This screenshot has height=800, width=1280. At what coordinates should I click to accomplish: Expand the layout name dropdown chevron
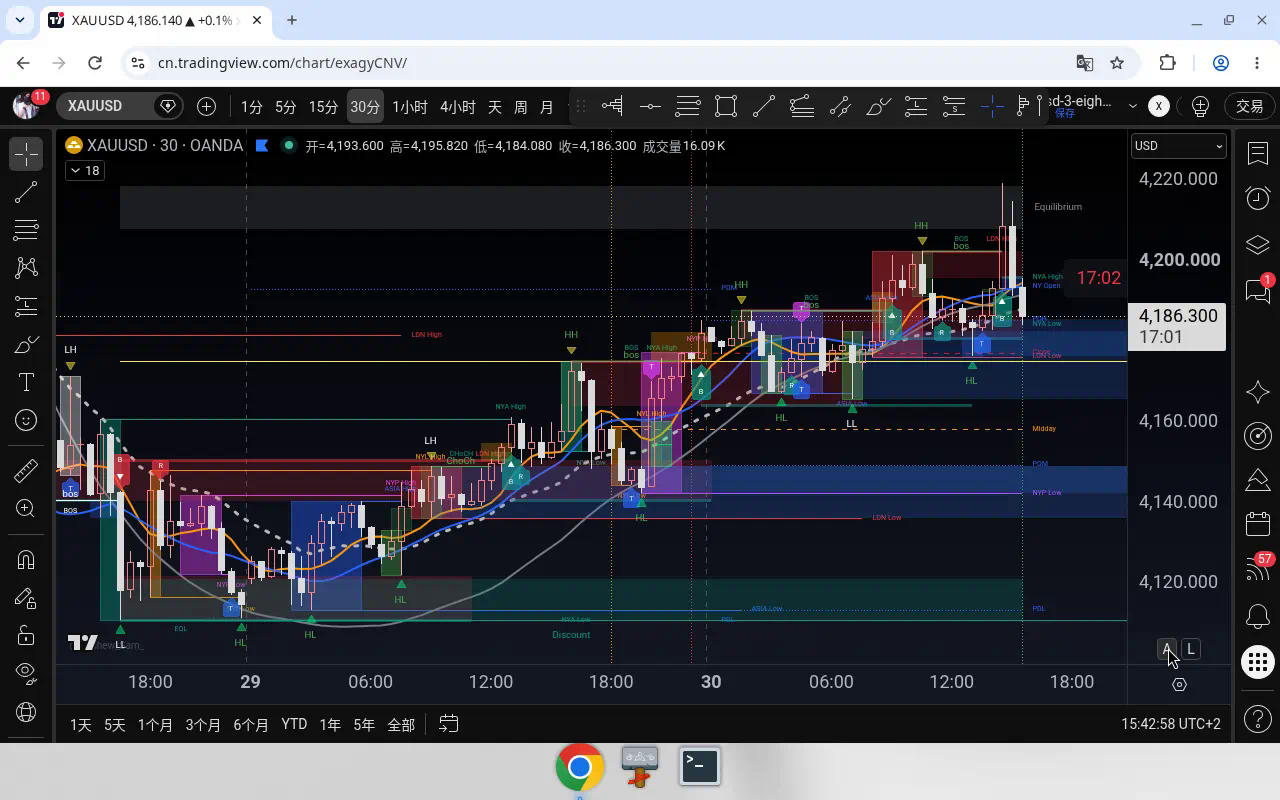tap(1132, 105)
